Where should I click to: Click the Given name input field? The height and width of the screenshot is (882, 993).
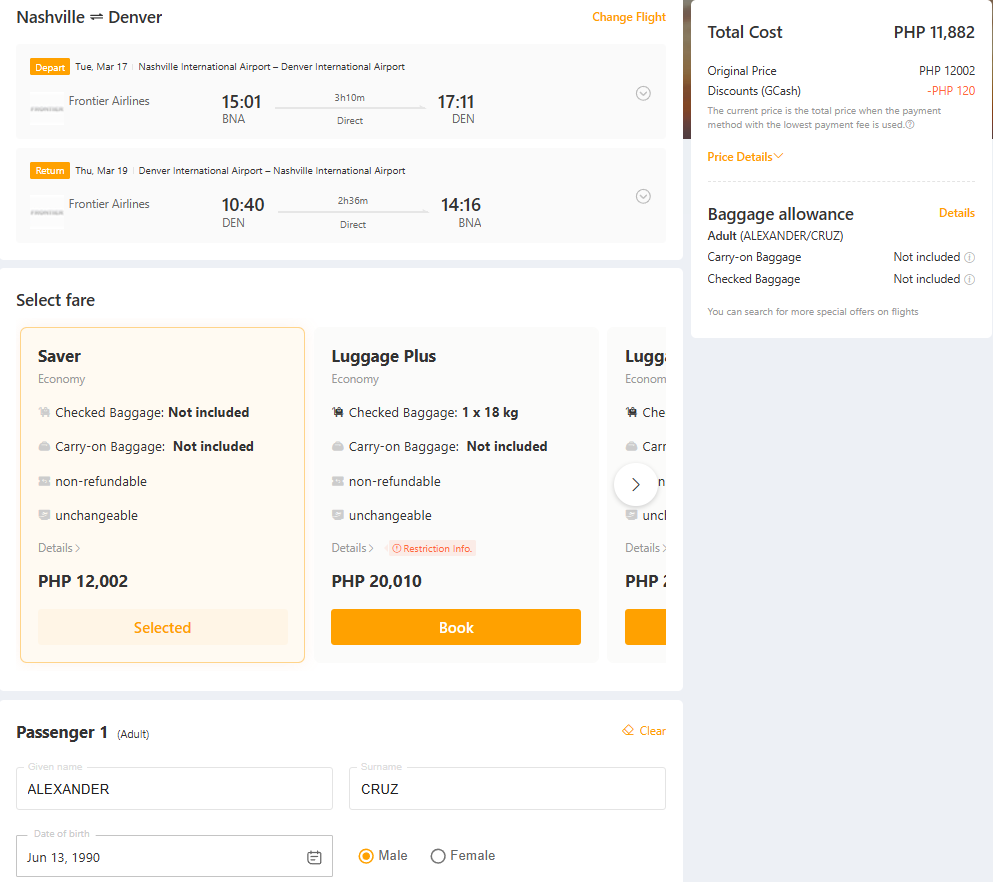click(x=174, y=788)
